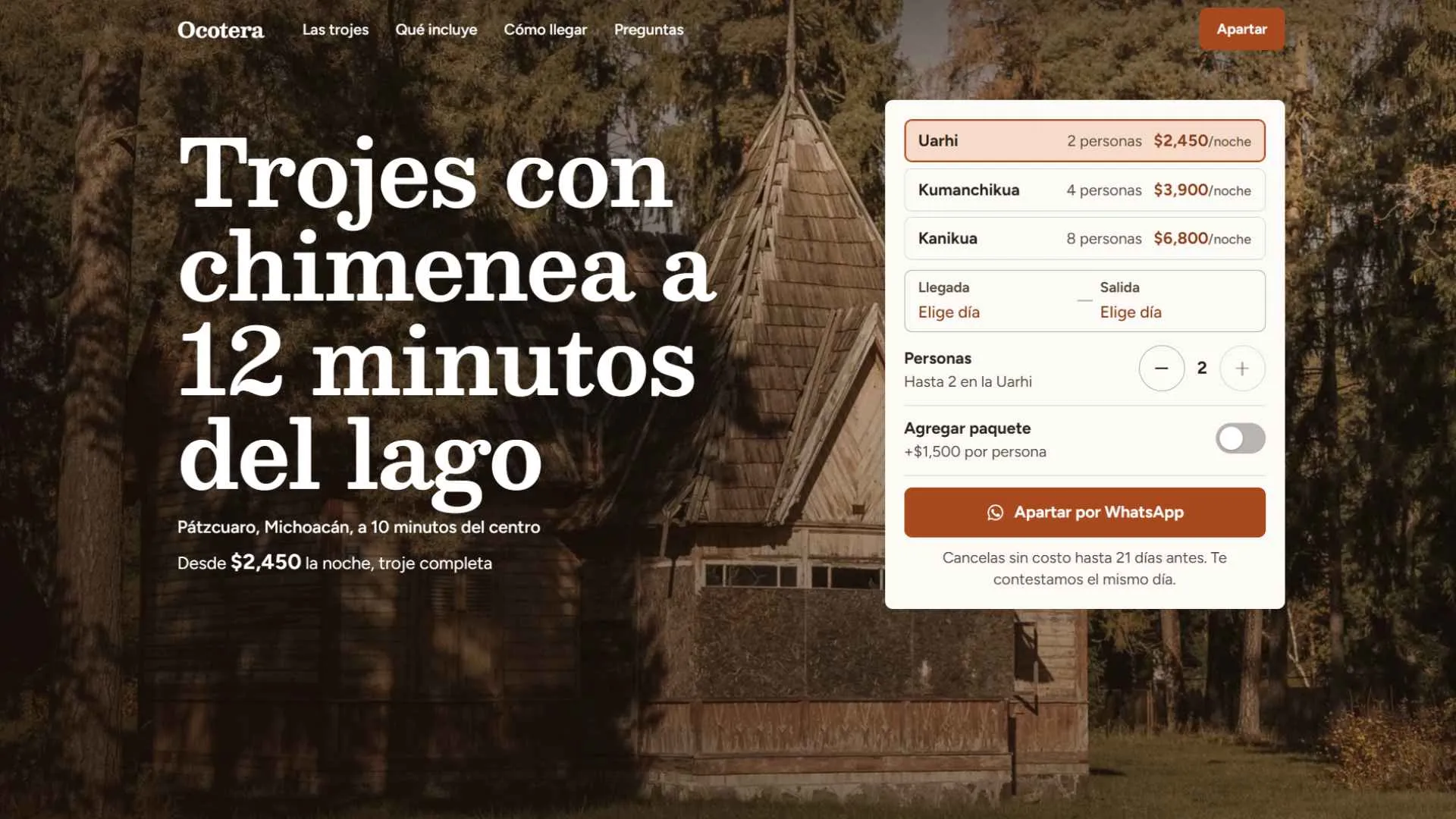Click the Personas value 2
This screenshot has height=819, width=1456.
1202,368
